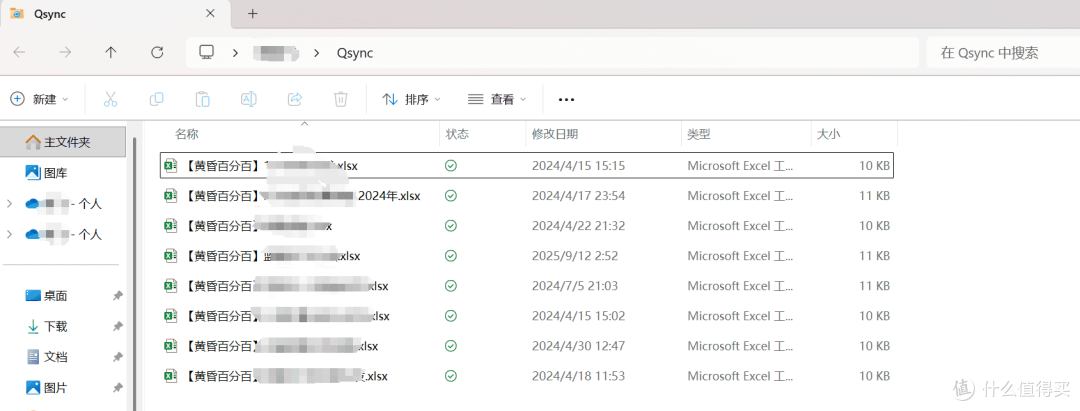
Task: Click the Copy icon in toolbar
Action: tap(156, 99)
